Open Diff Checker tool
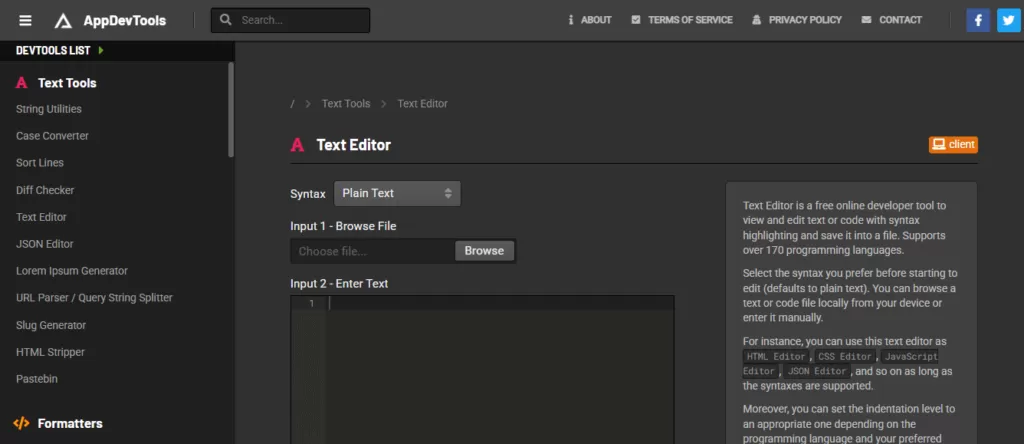This screenshot has width=1024, height=444. click(45, 190)
